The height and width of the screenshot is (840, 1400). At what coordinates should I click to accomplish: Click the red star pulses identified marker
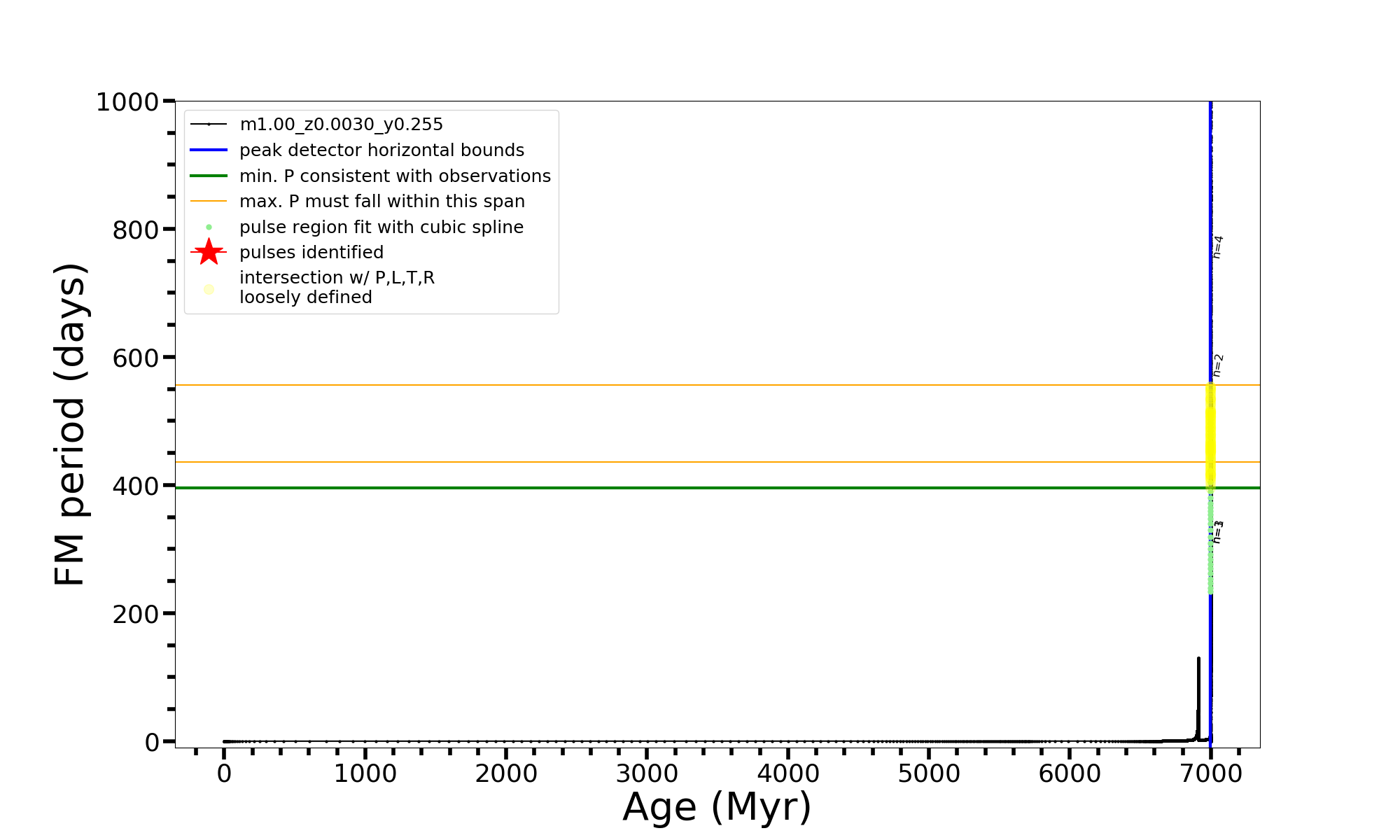click(x=209, y=252)
